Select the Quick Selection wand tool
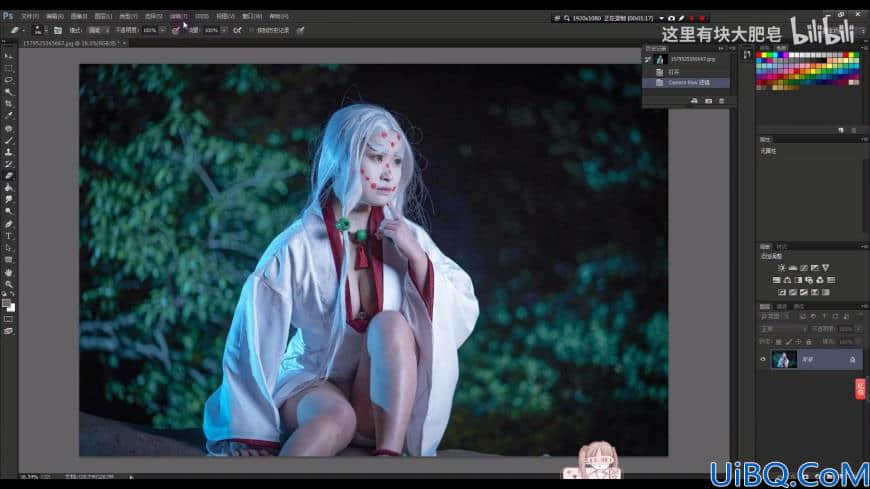 click(8, 92)
